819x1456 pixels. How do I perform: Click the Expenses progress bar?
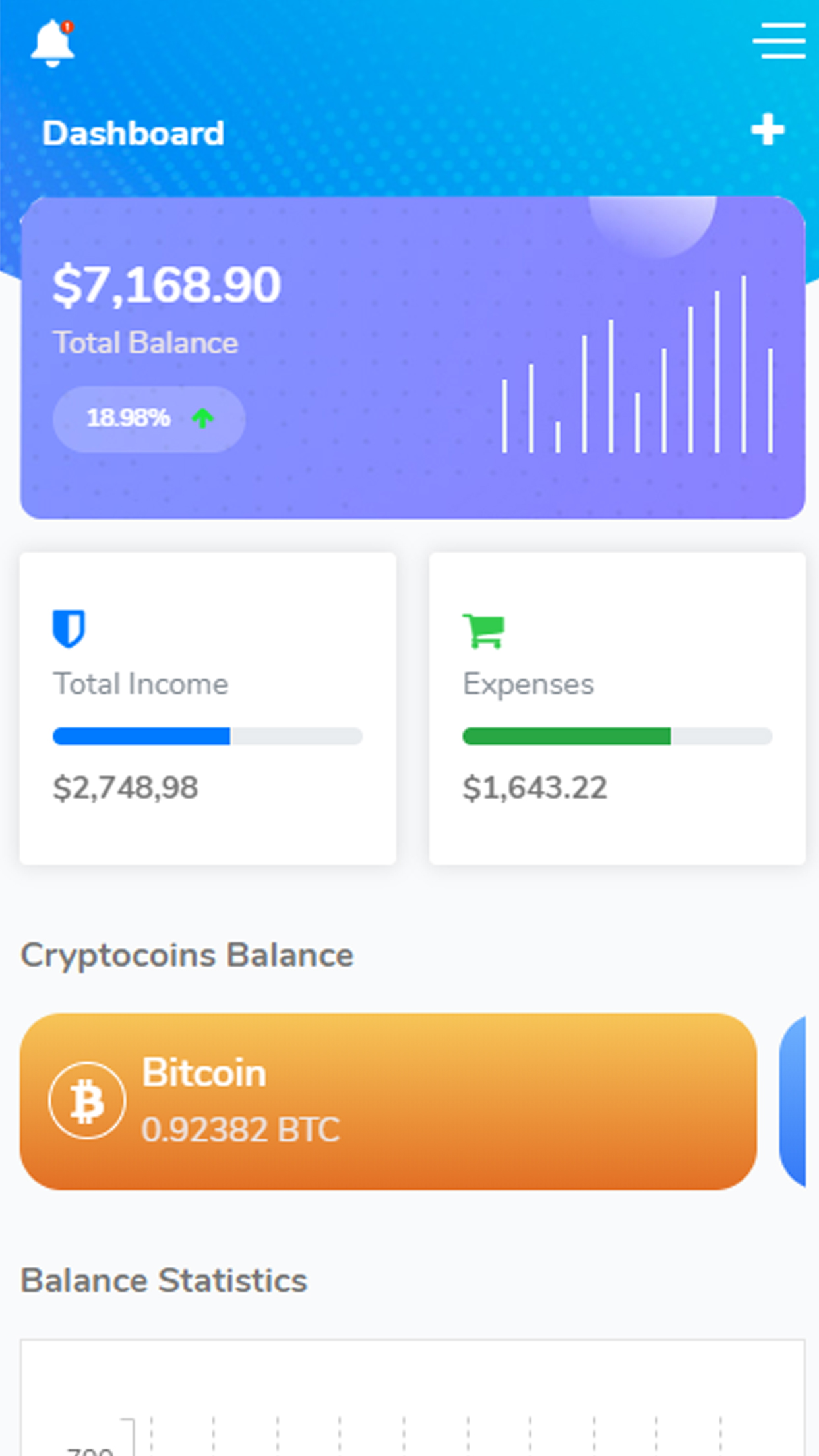[617, 736]
